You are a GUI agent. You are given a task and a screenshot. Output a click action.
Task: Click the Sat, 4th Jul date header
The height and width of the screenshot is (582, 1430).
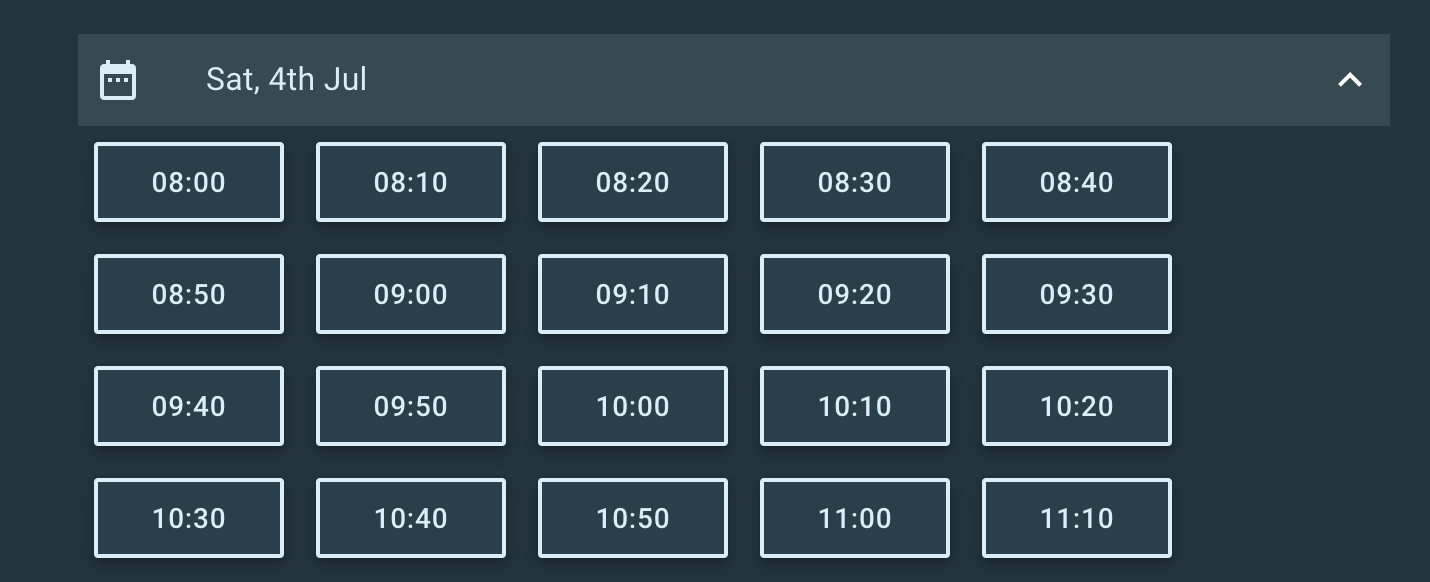[286, 80]
